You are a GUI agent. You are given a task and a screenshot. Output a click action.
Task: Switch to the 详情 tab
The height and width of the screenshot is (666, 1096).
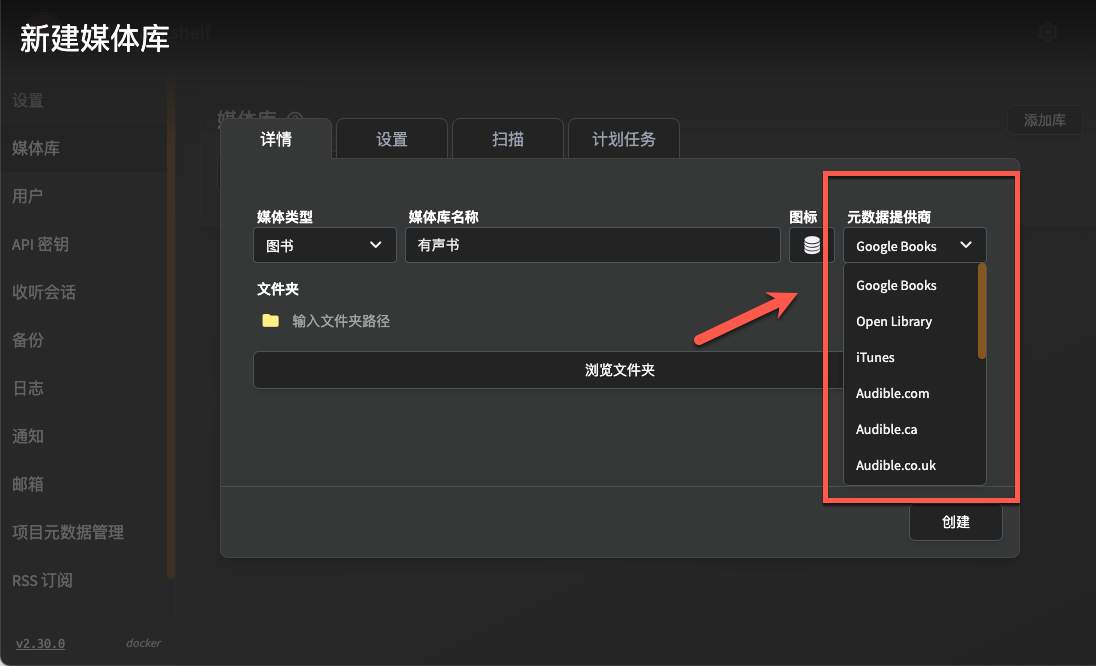tap(276, 139)
